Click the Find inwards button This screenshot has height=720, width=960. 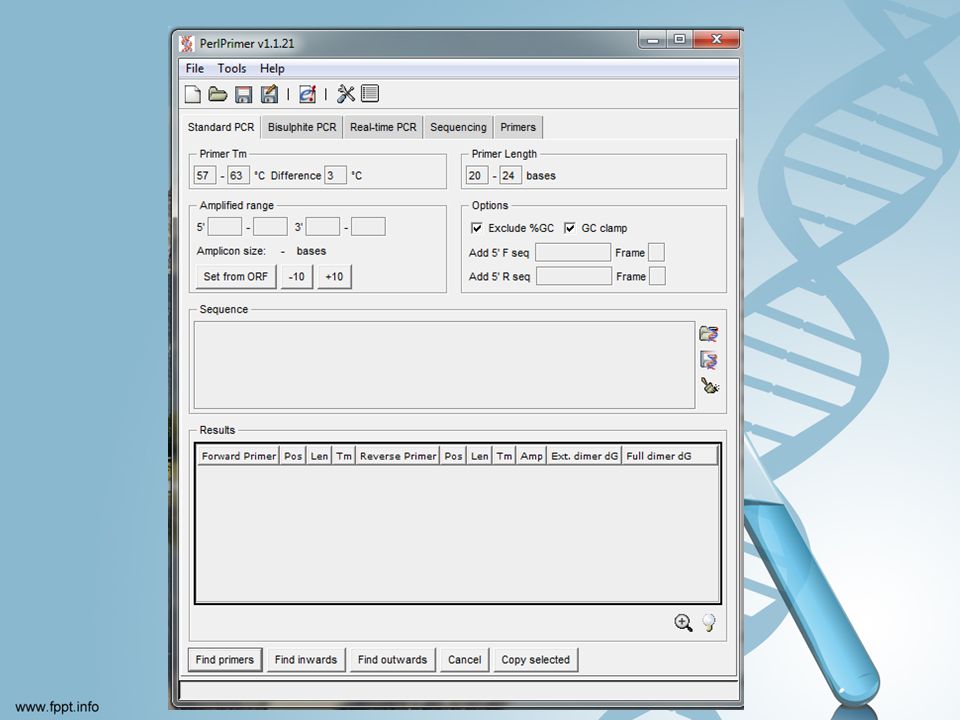(306, 660)
